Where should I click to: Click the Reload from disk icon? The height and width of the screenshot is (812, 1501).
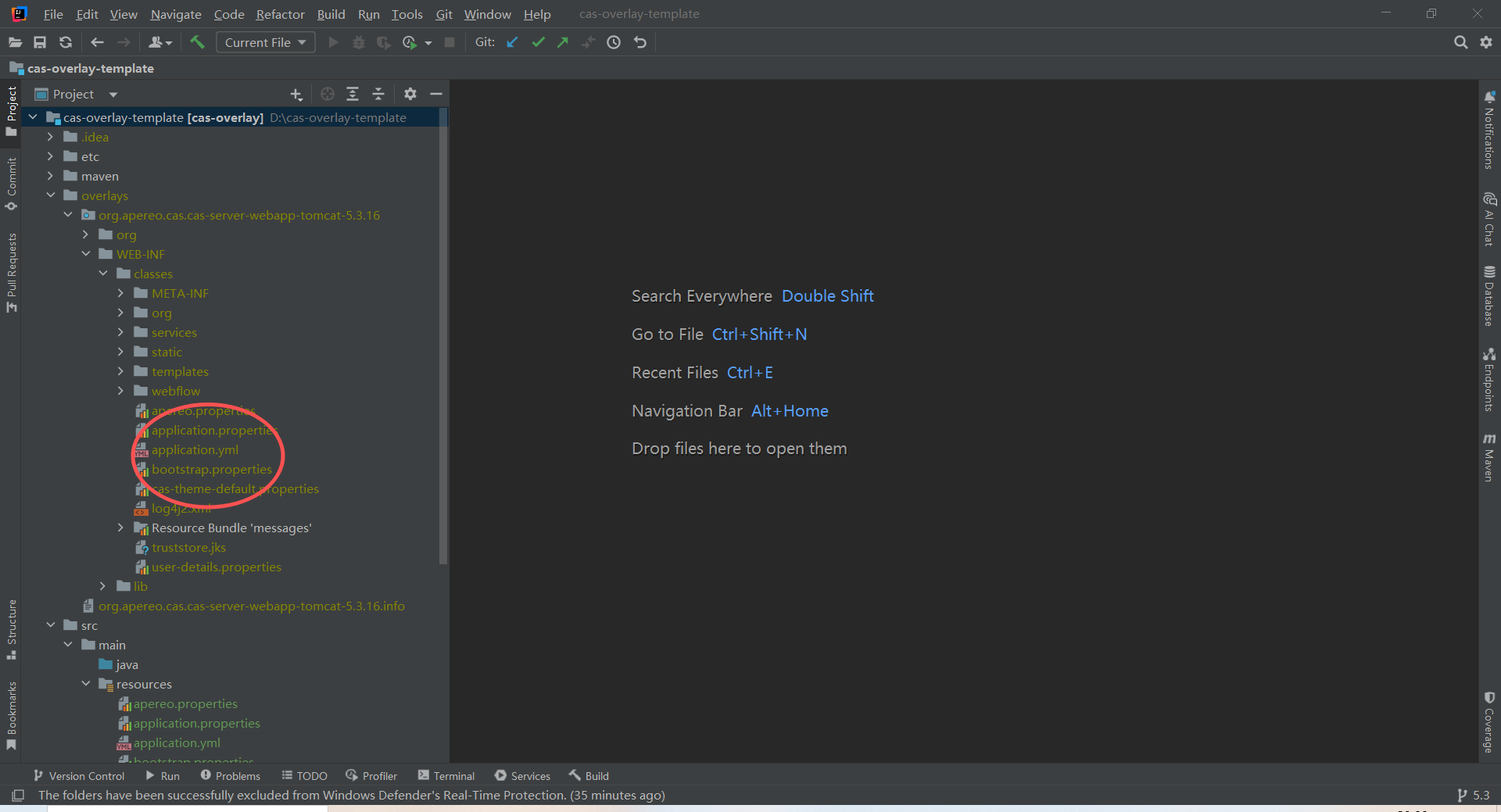coord(66,42)
